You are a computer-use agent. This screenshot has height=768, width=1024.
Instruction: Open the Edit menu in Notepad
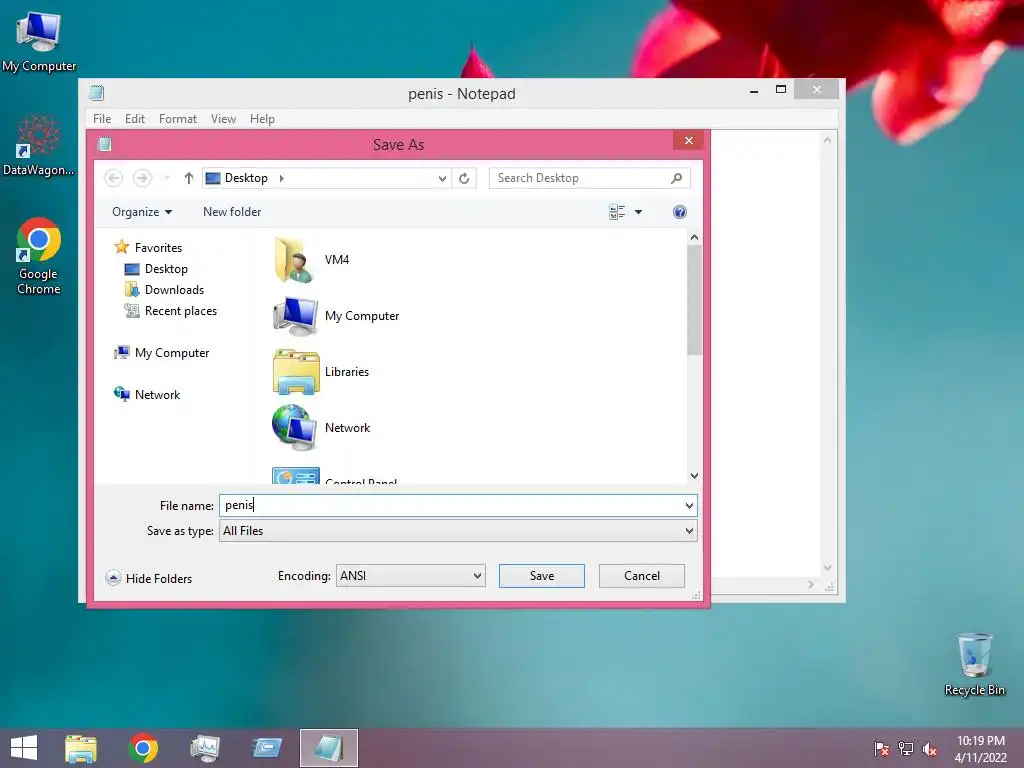tap(135, 119)
